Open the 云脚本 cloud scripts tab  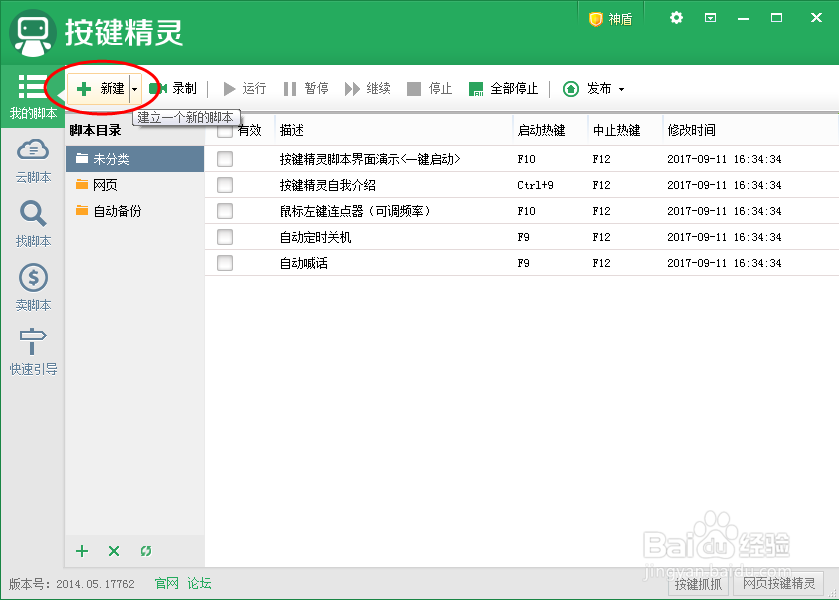tap(33, 161)
